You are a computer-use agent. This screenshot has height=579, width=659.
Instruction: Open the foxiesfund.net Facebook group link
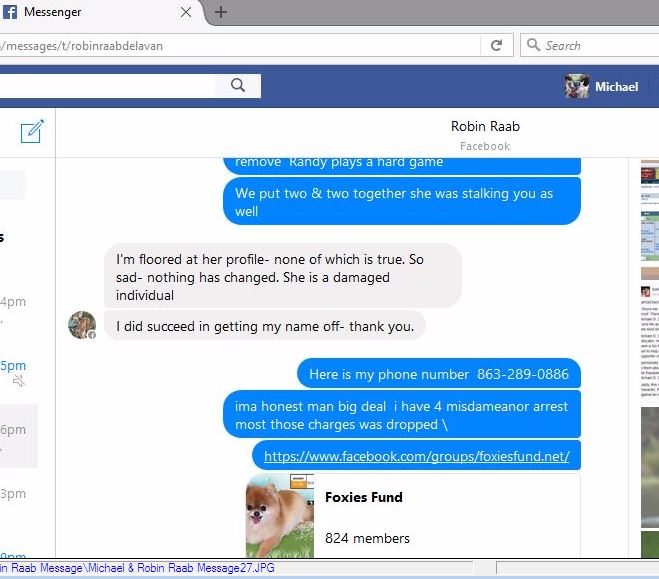[x=416, y=456]
